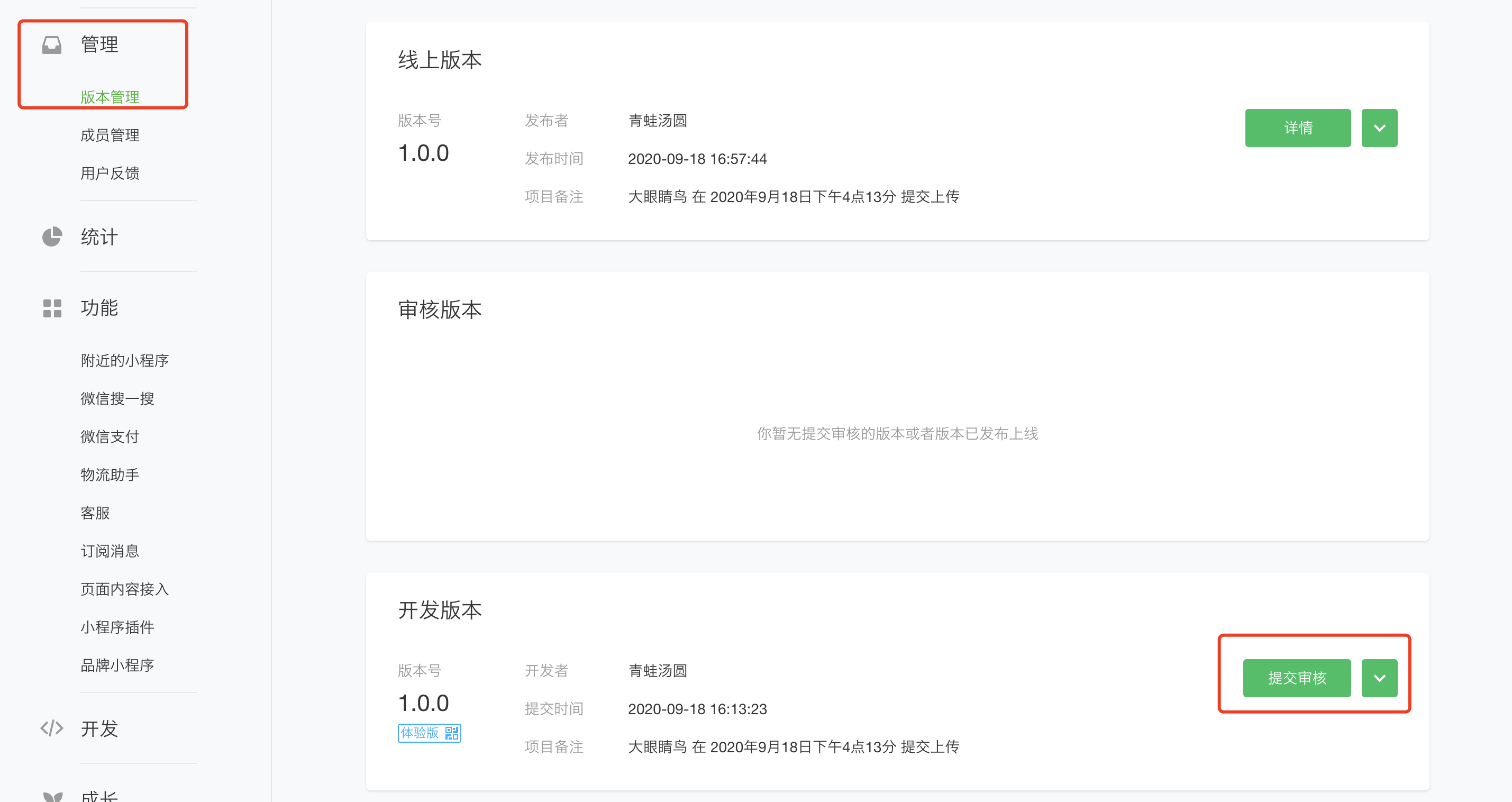Click 青蛙汤圆 publisher name in 线上版本
The width and height of the screenshot is (1512, 802).
click(x=658, y=121)
